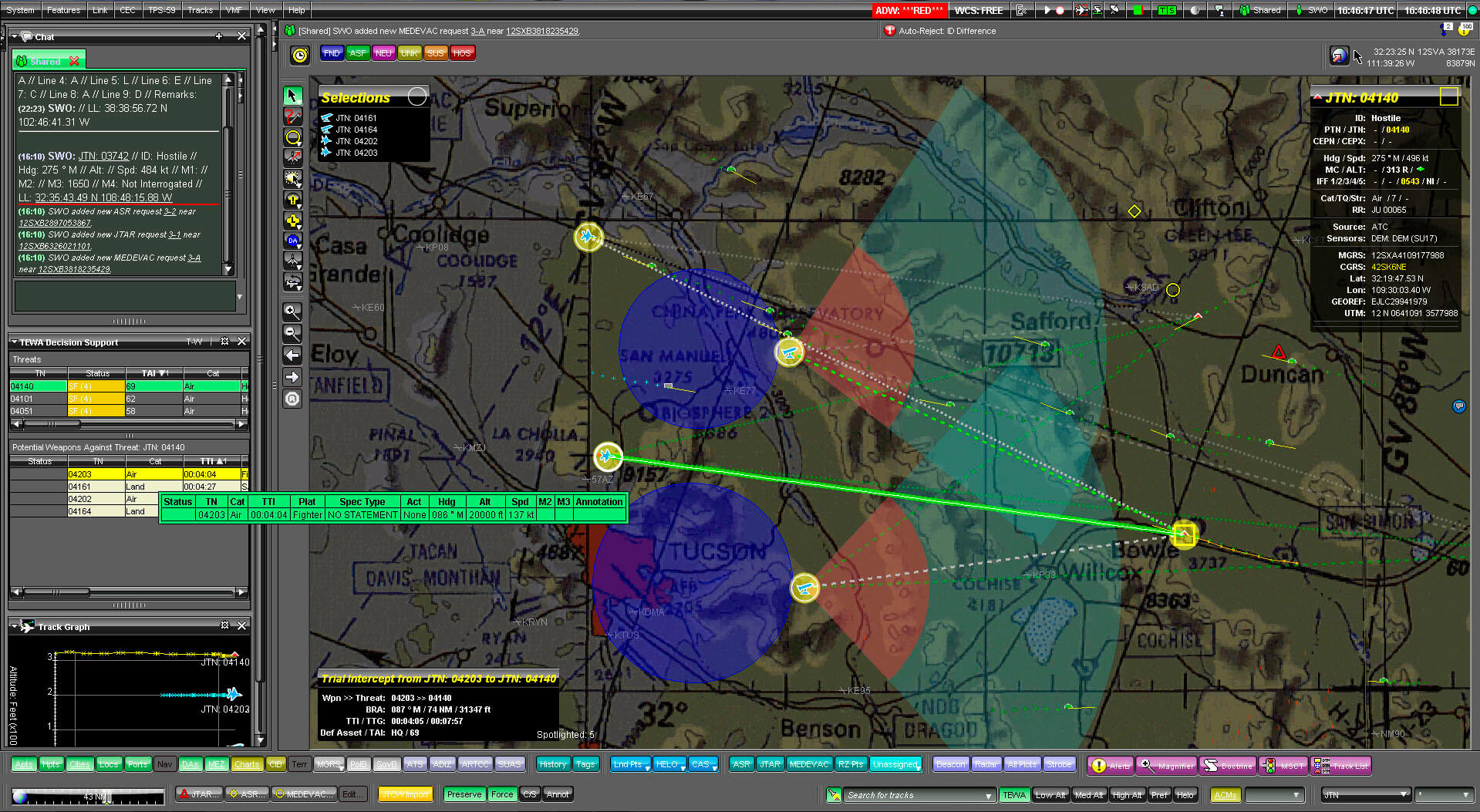1480x812 pixels.
Task: Select the arrow selection tool
Action: (x=293, y=95)
